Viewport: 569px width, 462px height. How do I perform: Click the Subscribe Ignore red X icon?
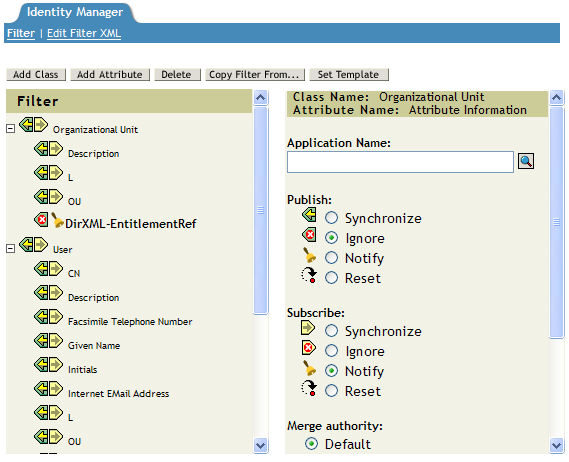(x=308, y=348)
